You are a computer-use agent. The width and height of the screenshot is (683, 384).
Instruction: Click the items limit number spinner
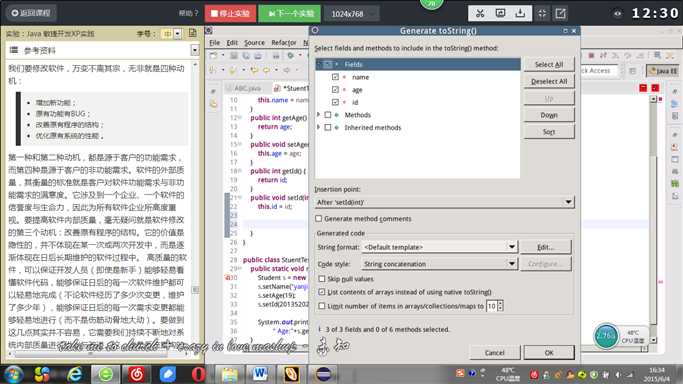[x=494, y=306]
